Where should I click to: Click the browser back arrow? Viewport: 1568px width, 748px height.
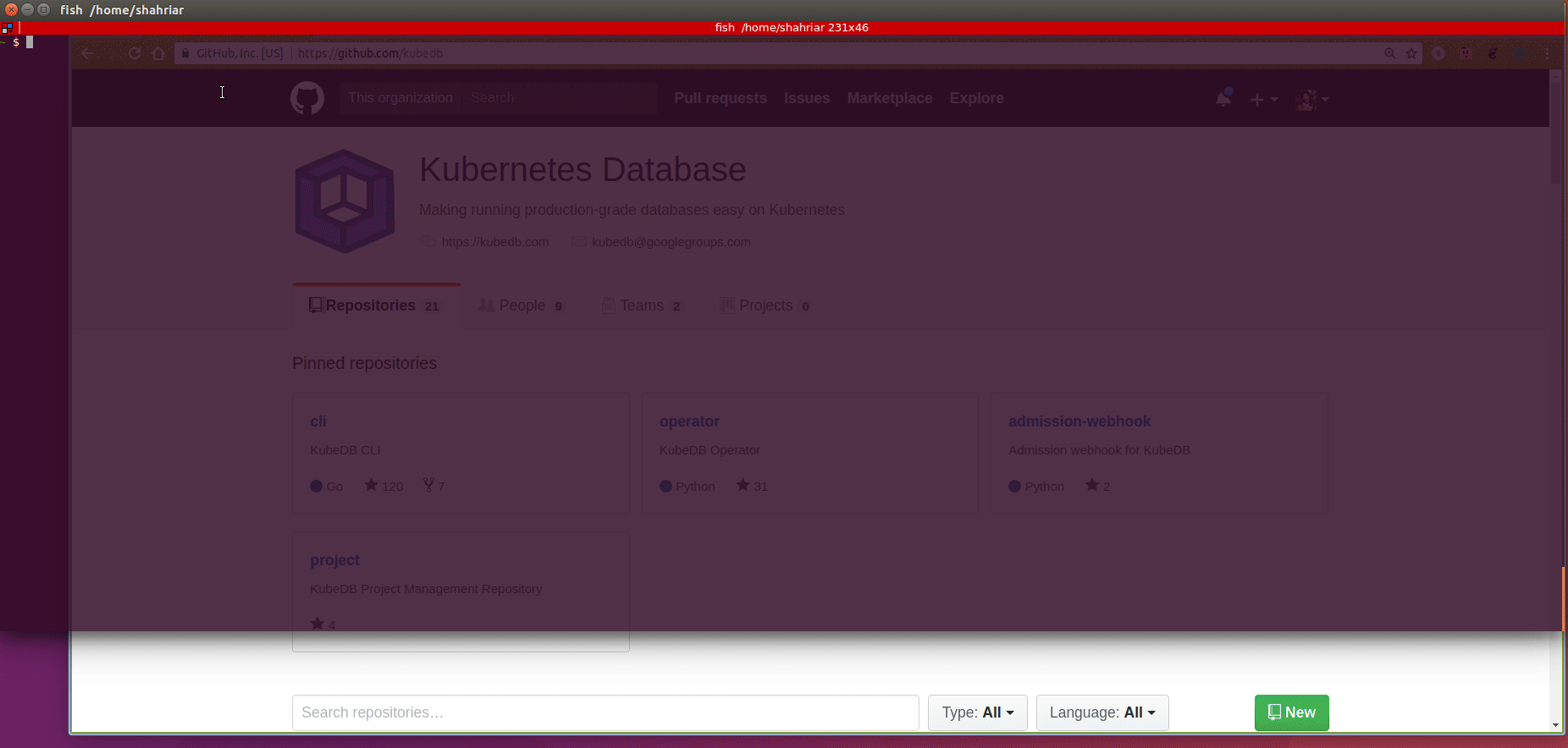coord(87,53)
